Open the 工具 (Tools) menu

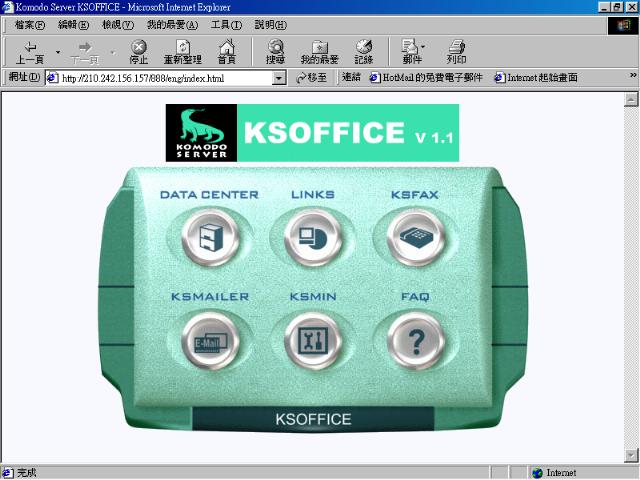(226, 24)
